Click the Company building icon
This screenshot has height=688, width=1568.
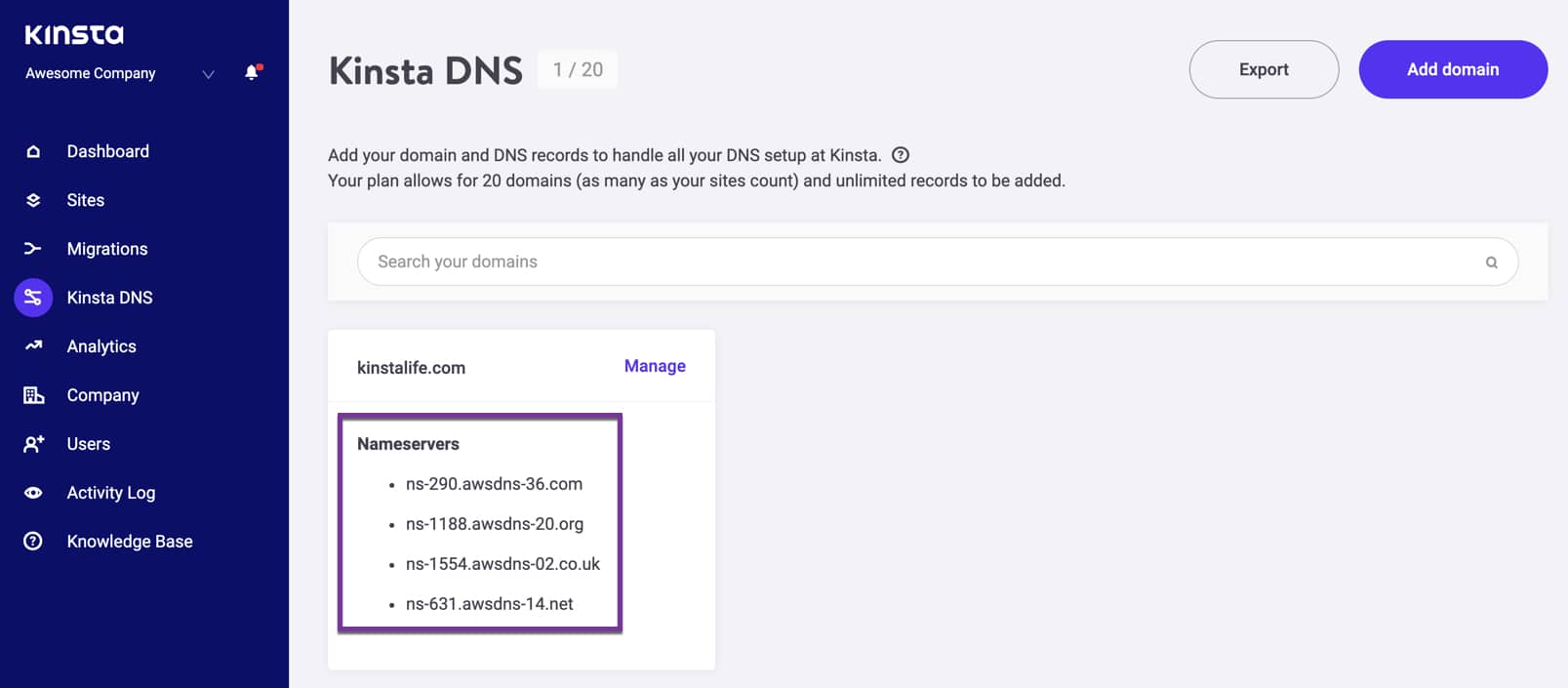tap(33, 395)
